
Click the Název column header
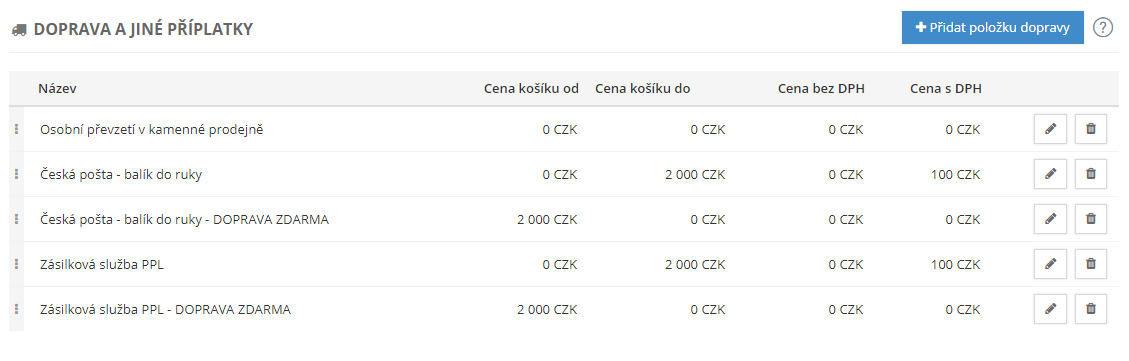[58, 89]
